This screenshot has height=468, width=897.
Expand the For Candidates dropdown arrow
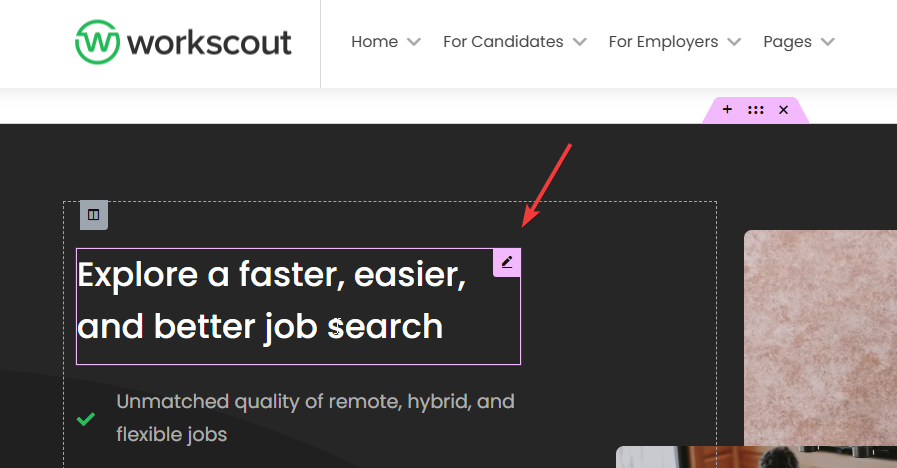coord(580,42)
